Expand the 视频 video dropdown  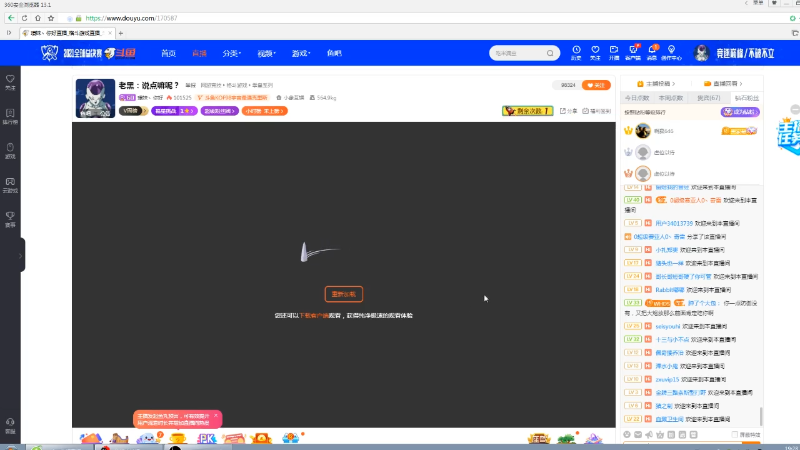click(x=266, y=53)
